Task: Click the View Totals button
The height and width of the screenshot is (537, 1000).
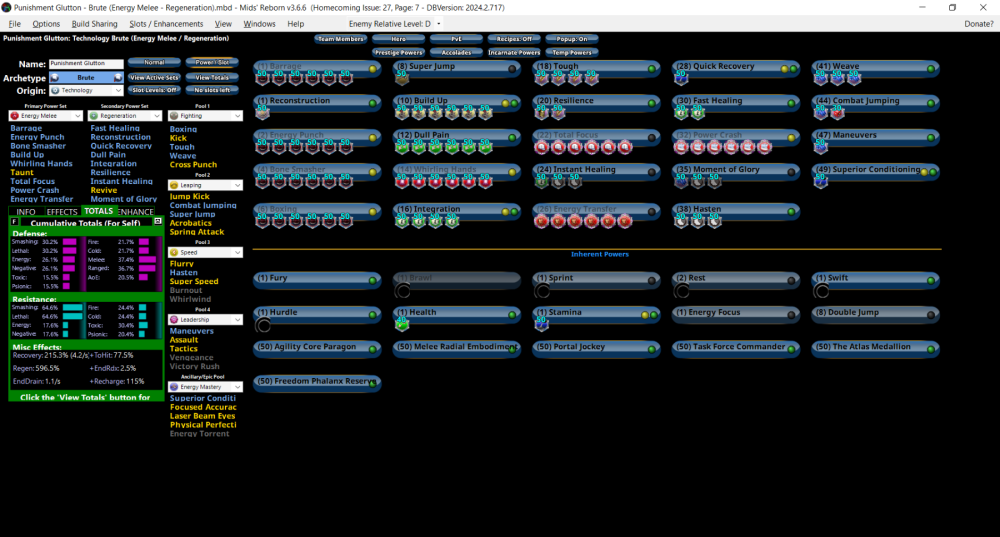Action: coord(211,77)
